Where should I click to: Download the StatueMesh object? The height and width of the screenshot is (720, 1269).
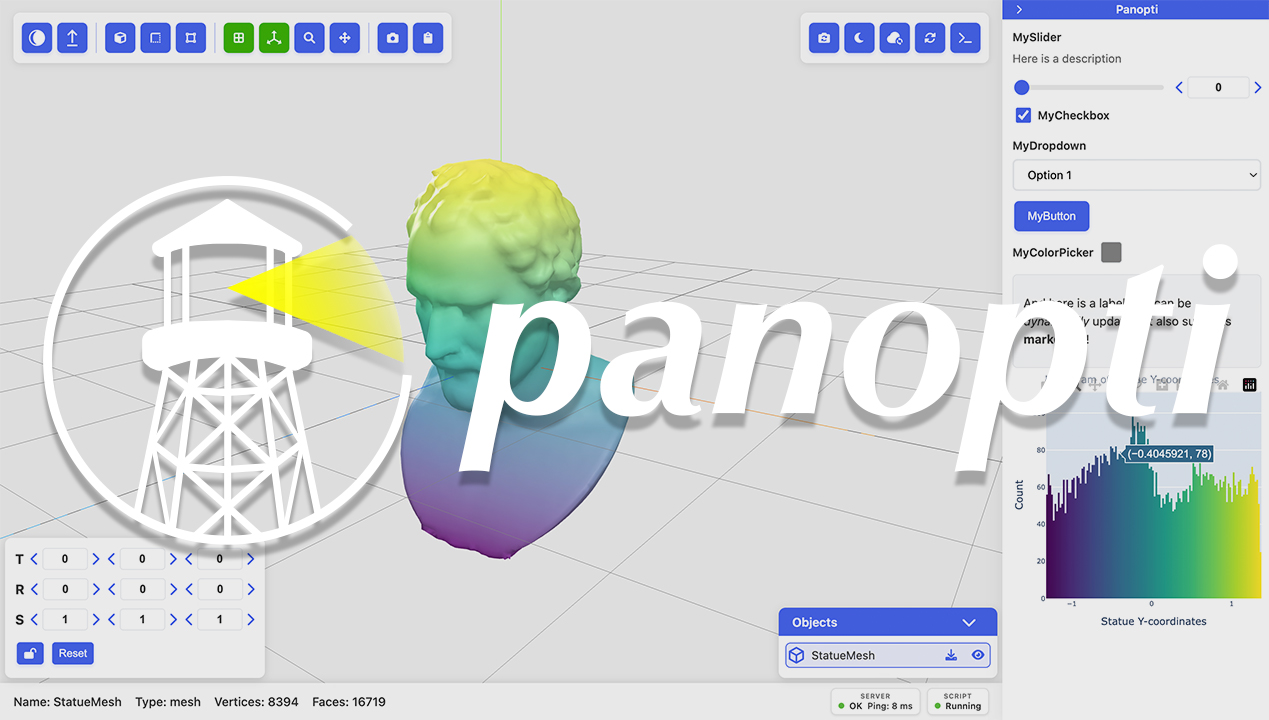pyautogui.click(x=951, y=655)
